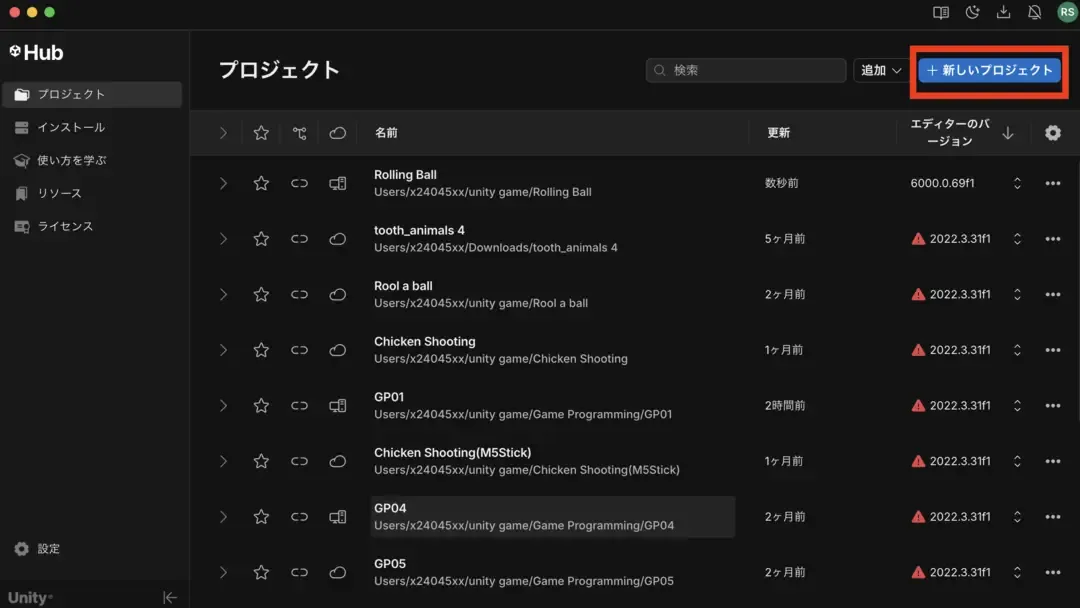Open 設定 at bottom of sidebar
This screenshot has height=608, width=1080.
click(48, 549)
